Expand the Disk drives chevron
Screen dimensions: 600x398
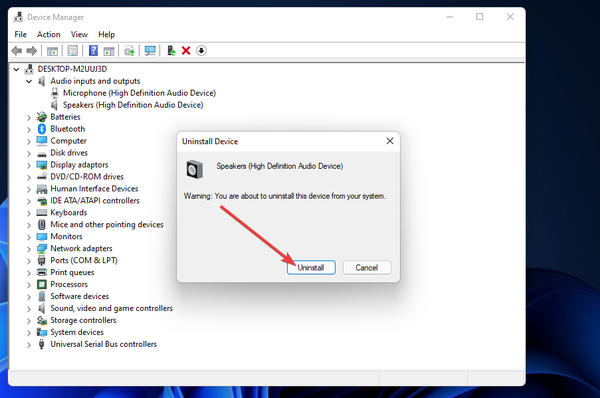click(x=29, y=153)
